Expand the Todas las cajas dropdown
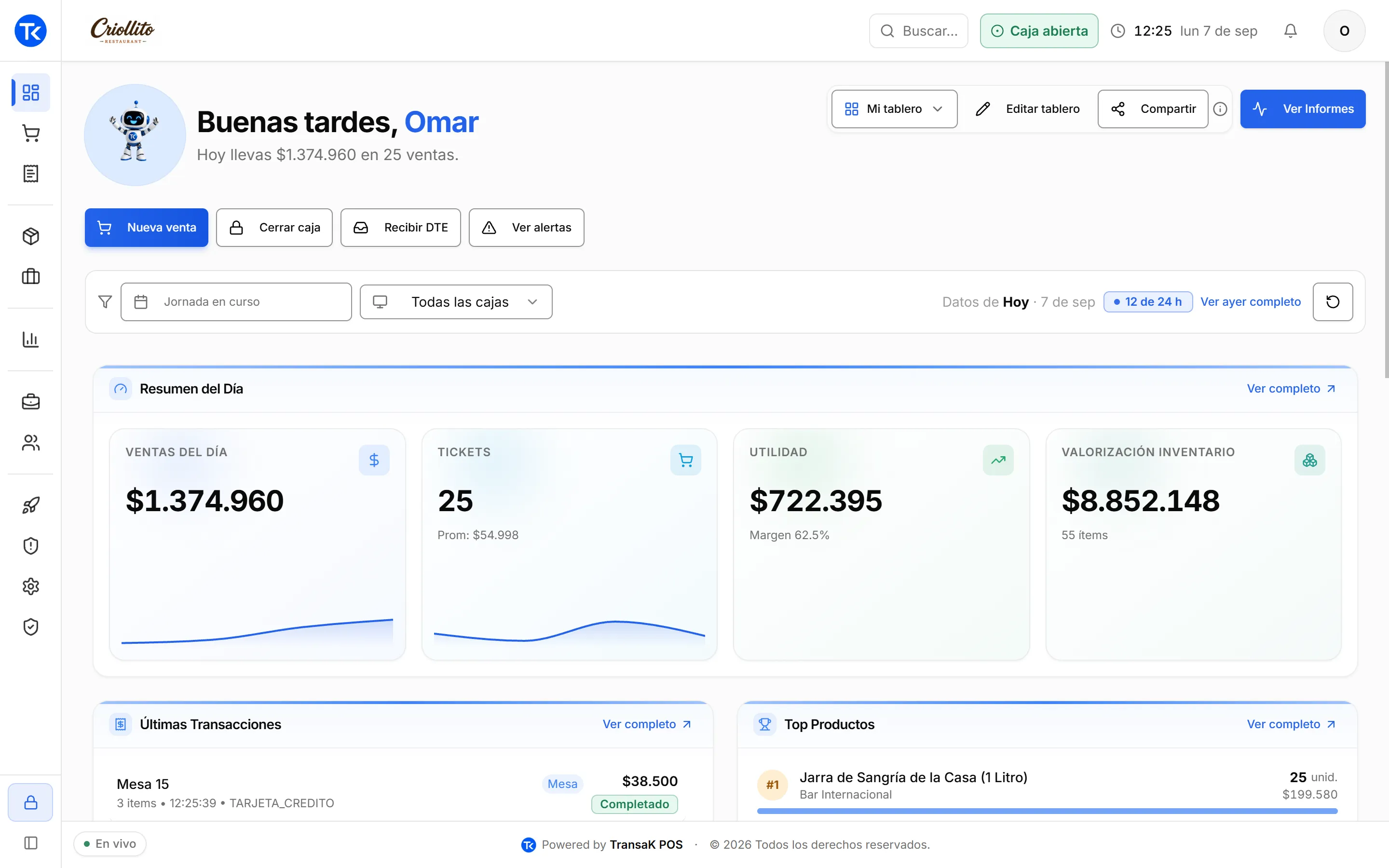 point(456,302)
